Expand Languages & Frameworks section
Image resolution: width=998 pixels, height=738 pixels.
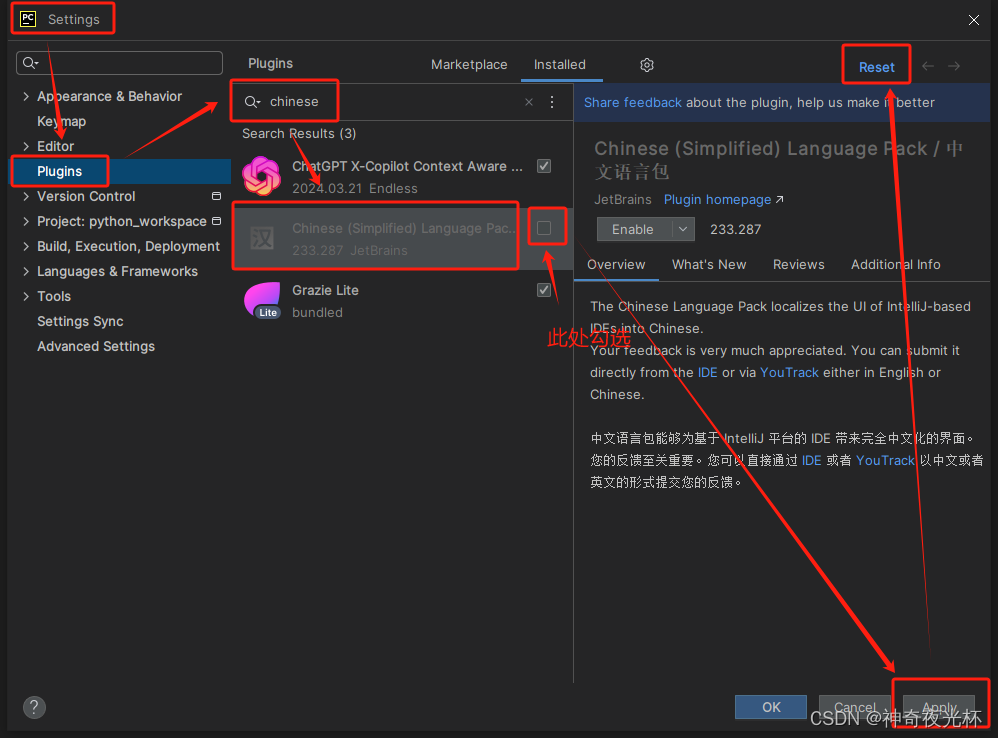pyautogui.click(x=26, y=271)
